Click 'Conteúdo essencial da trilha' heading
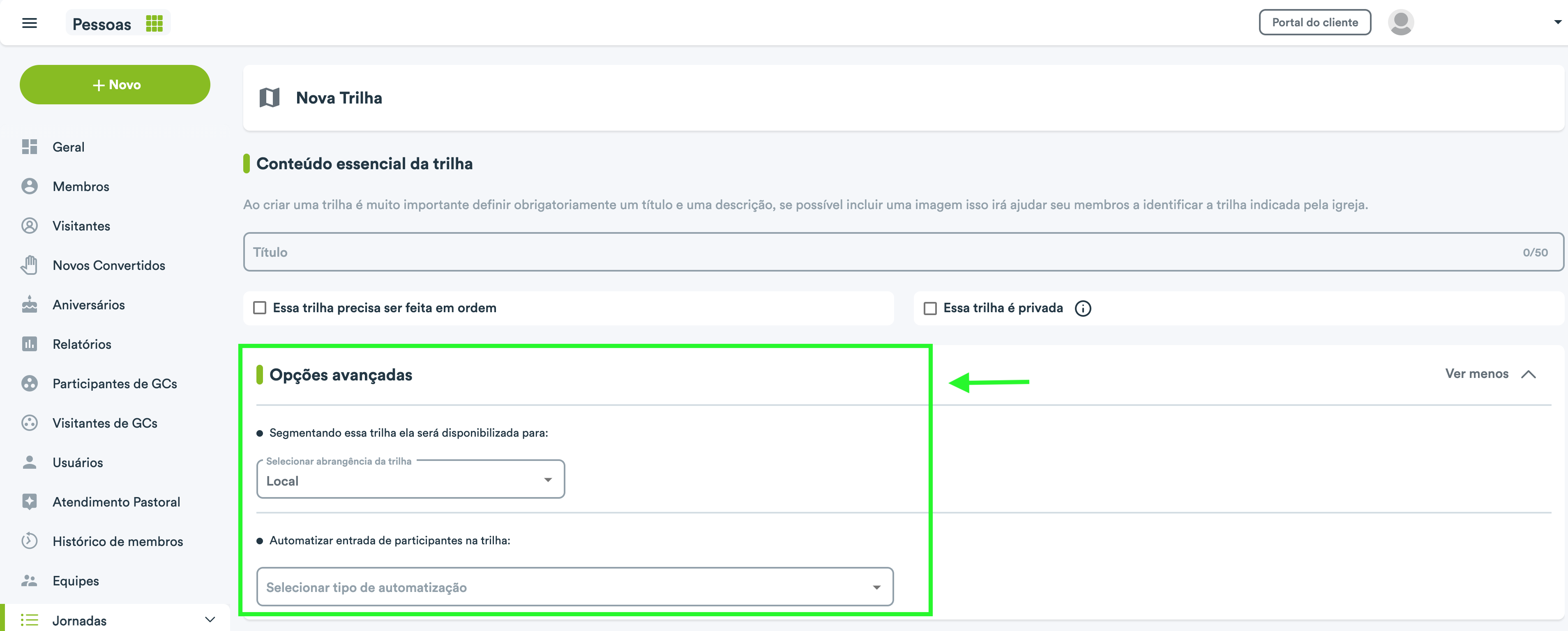This screenshot has width=1568, height=631. pyautogui.click(x=364, y=164)
